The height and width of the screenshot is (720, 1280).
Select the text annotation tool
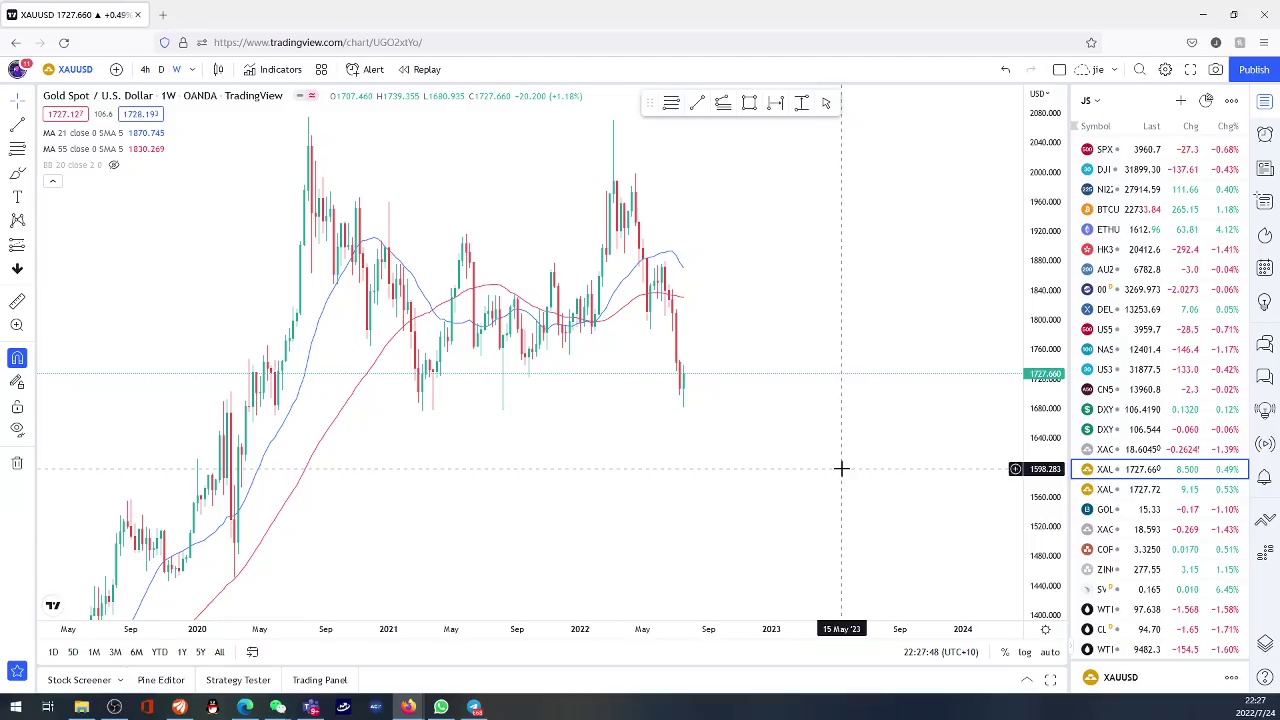coord(17,197)
